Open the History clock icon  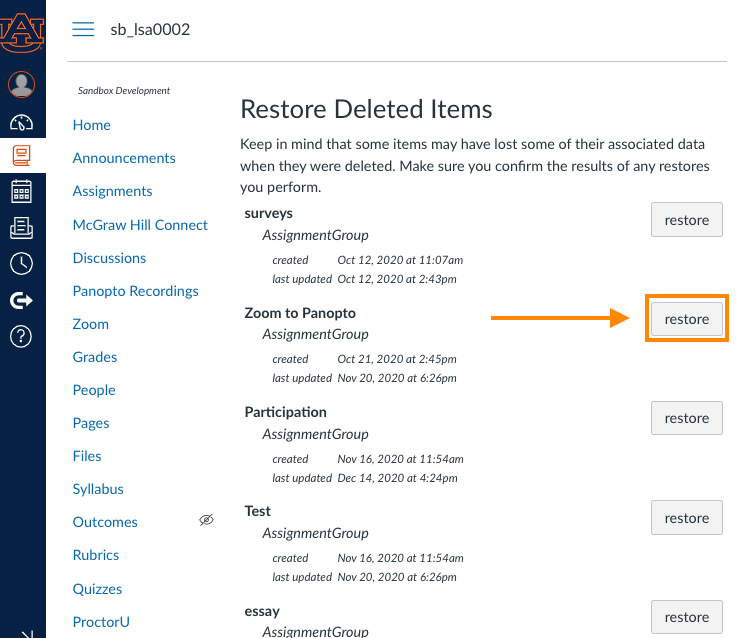[22, 264]
